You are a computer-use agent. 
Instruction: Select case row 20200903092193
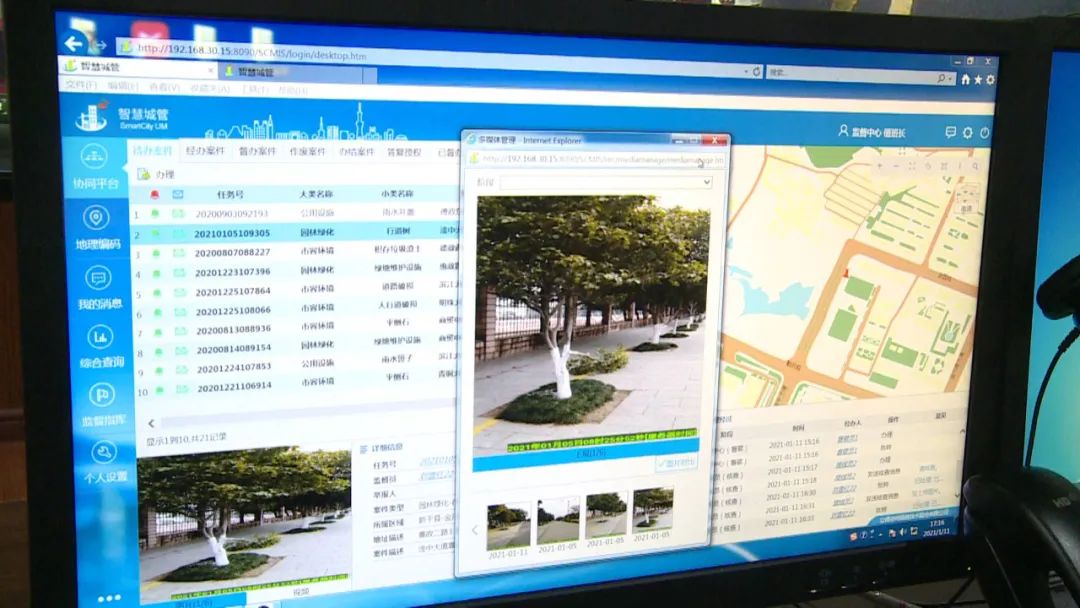pyautogui.click(x=295, y=213)
